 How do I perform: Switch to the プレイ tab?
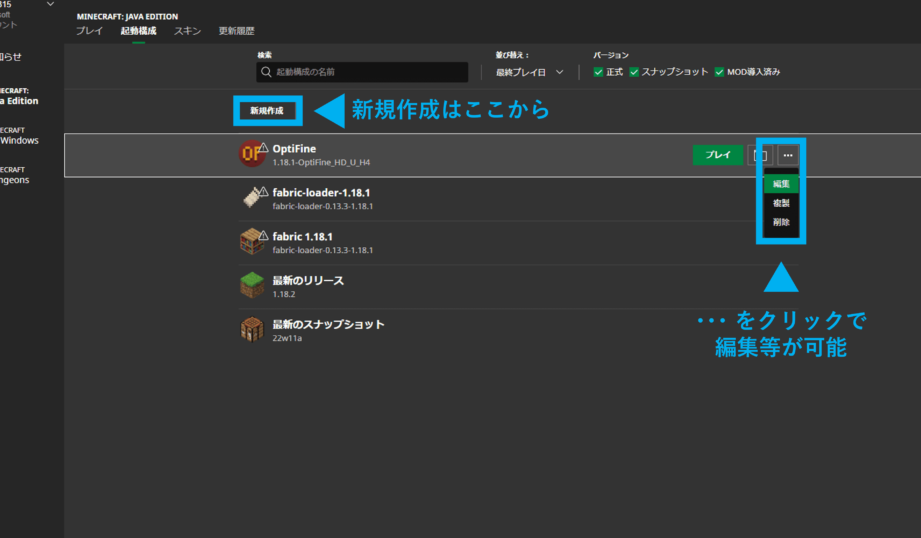(x=89, y=31)
